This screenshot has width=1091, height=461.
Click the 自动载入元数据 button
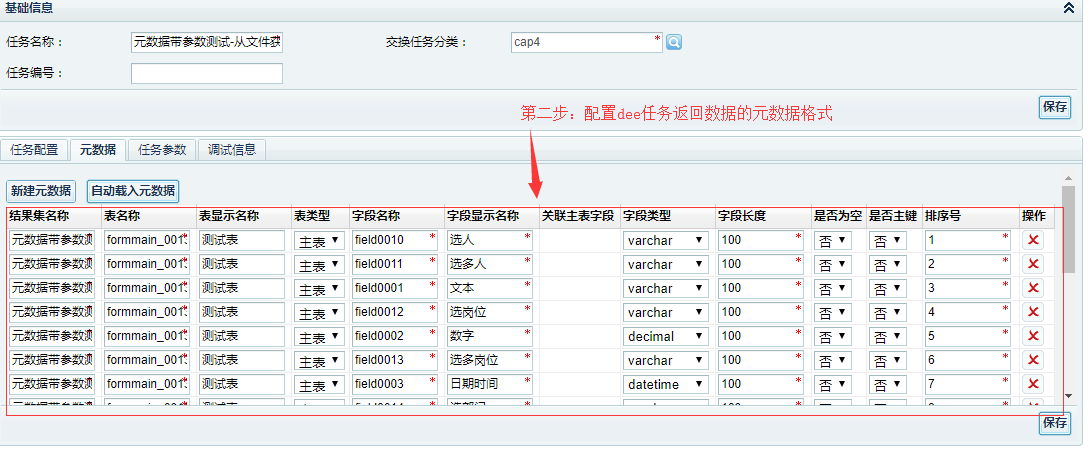(132, 191)
